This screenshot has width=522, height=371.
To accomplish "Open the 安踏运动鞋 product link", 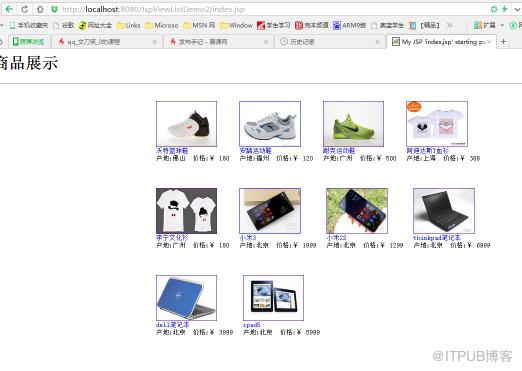I will click(255, 151).
